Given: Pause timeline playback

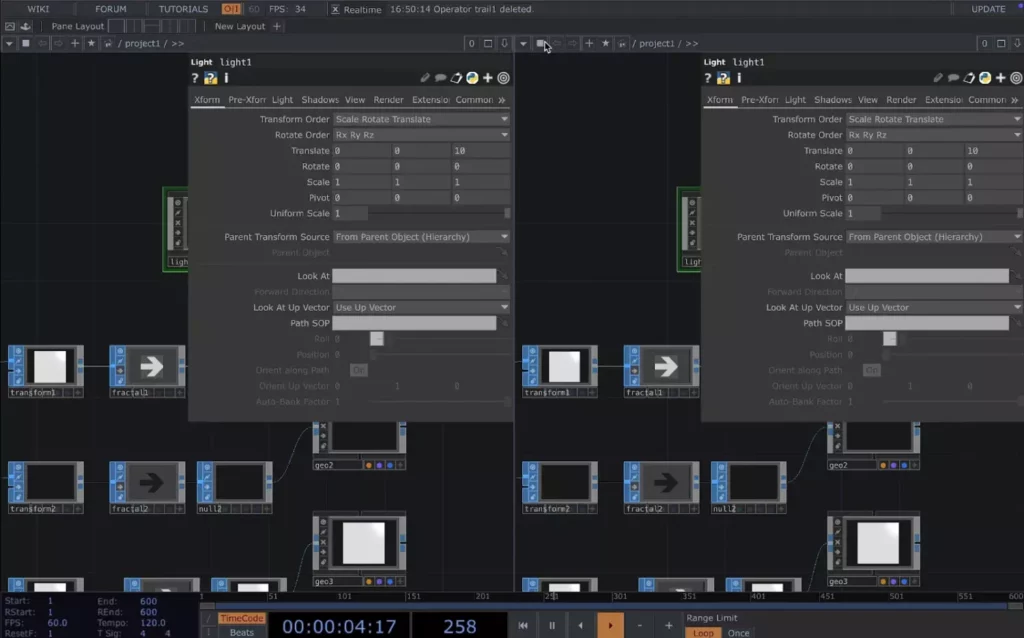Looking at the screenshot, I should tap(551, 626).
